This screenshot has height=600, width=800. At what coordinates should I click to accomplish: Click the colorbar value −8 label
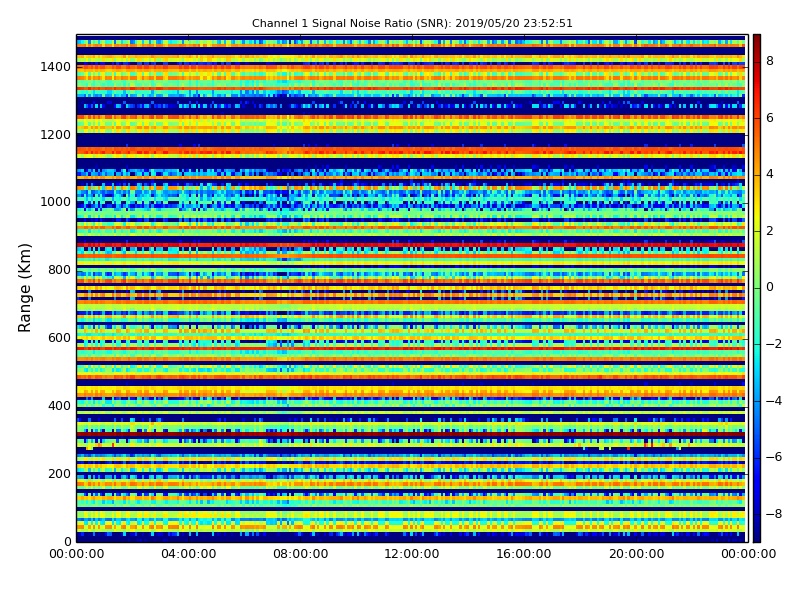click(x=773, y=514)
